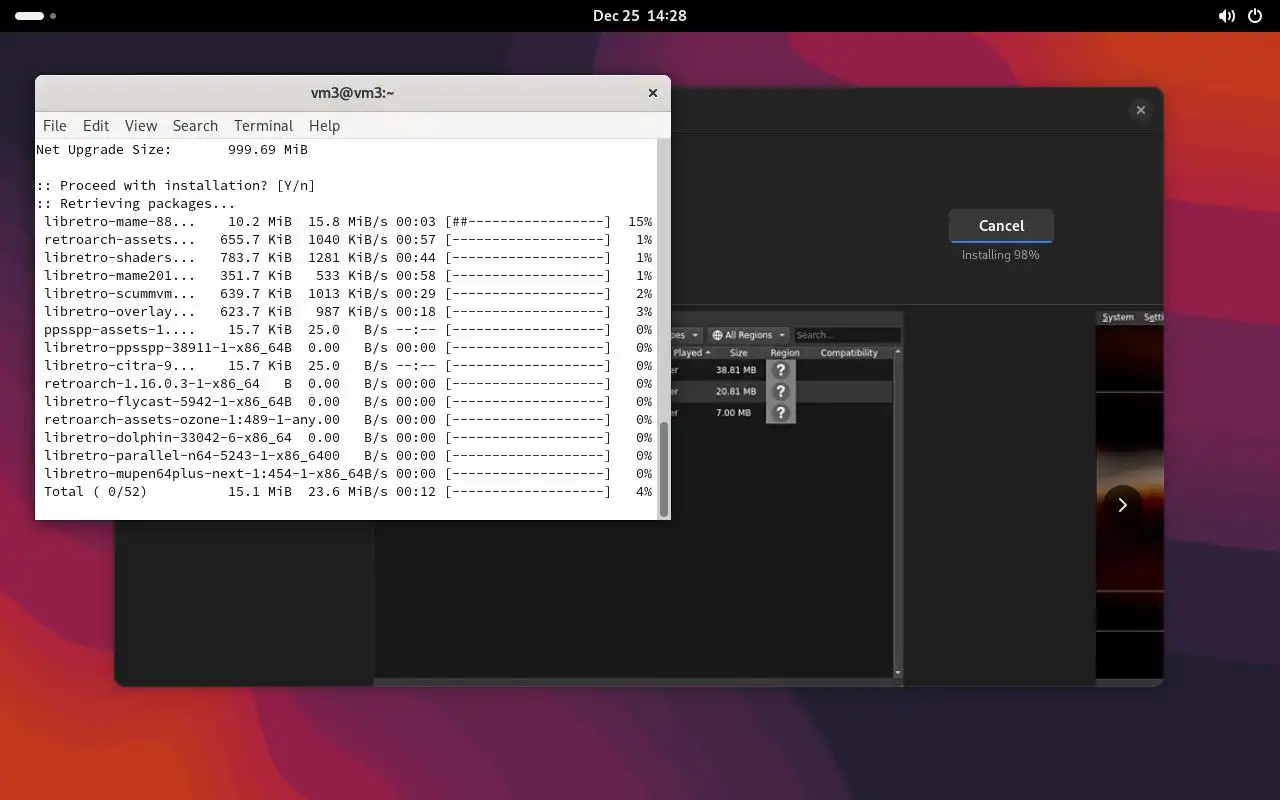
Task: Click the libretro-mame-88 download line
Action: pyautogui.click(x=348, y=221)
